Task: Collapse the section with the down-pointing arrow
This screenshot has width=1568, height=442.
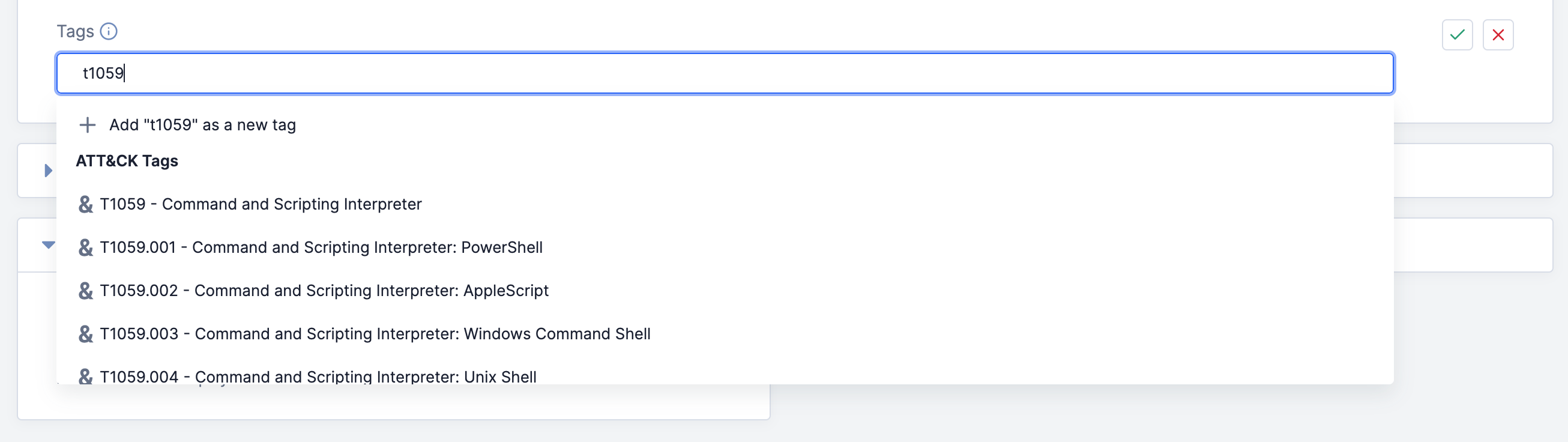Action: 48,245
